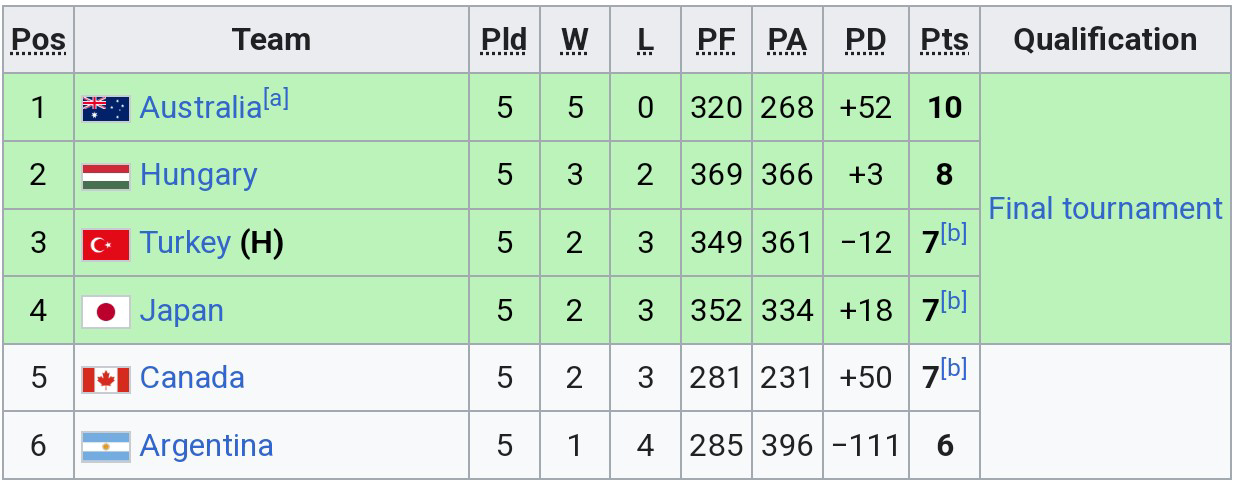Viewport: 1233px width, 488px height.
Task: Click the Pos column header
Action: click(x=38, y=40)
